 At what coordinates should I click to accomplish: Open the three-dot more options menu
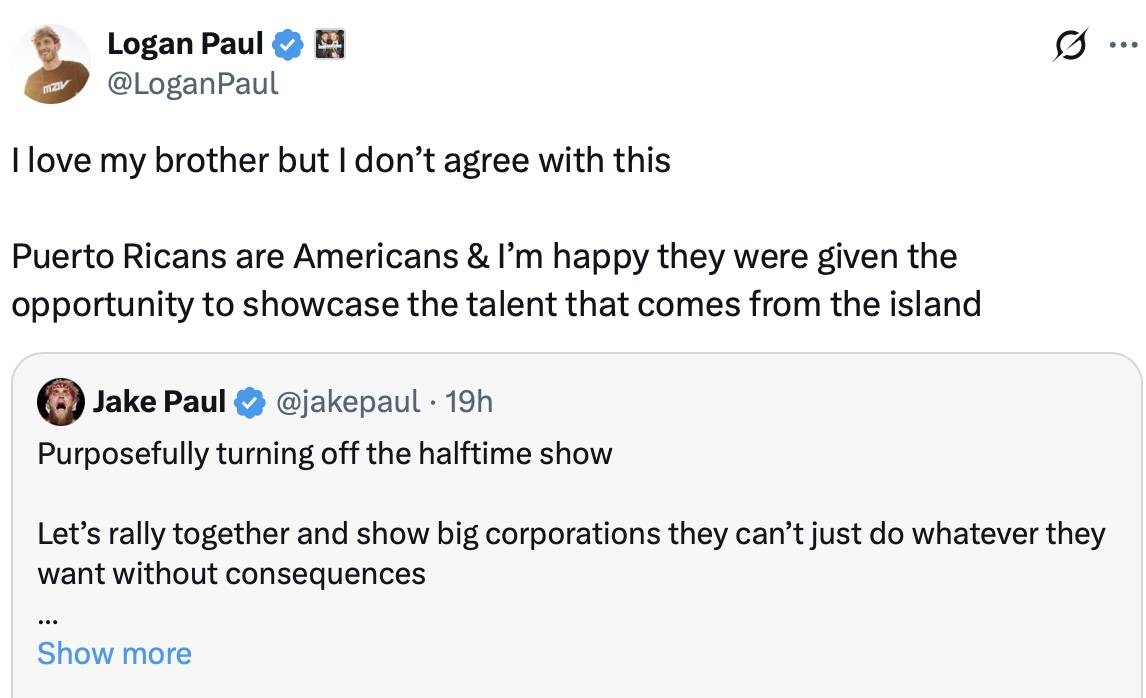[x=1122, y=46]
